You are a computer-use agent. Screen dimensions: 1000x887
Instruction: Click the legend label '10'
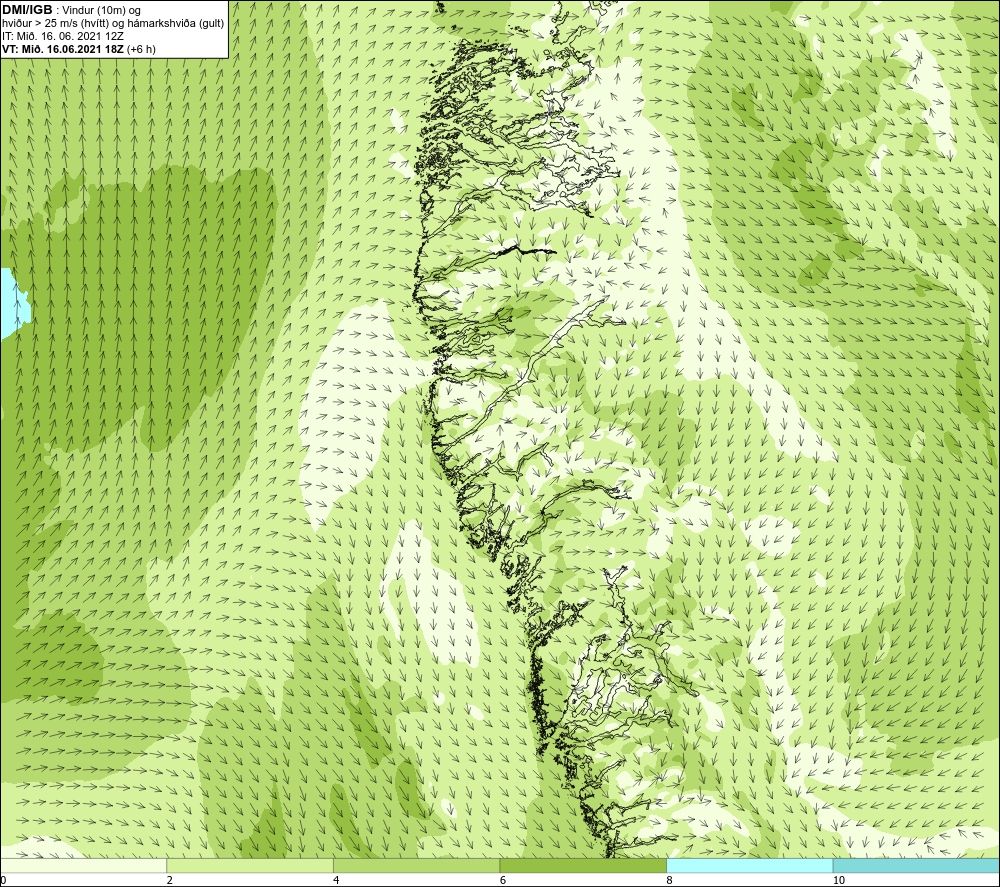pyautogui.click(x=839, y=880)
